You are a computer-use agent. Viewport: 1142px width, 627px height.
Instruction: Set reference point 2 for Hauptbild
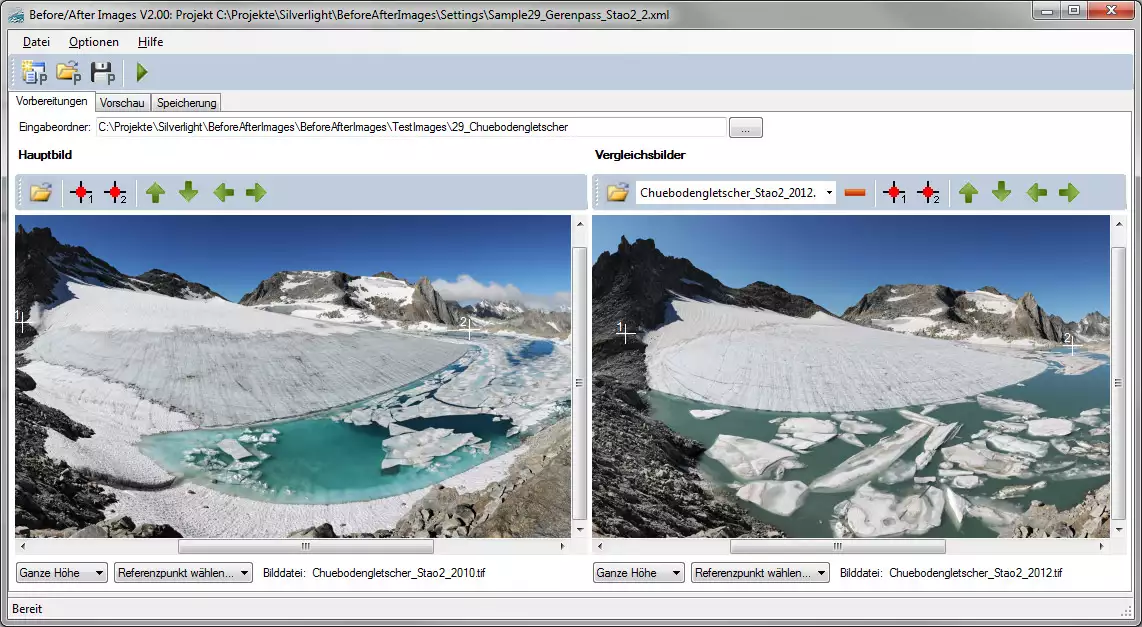tap(116, 193)
